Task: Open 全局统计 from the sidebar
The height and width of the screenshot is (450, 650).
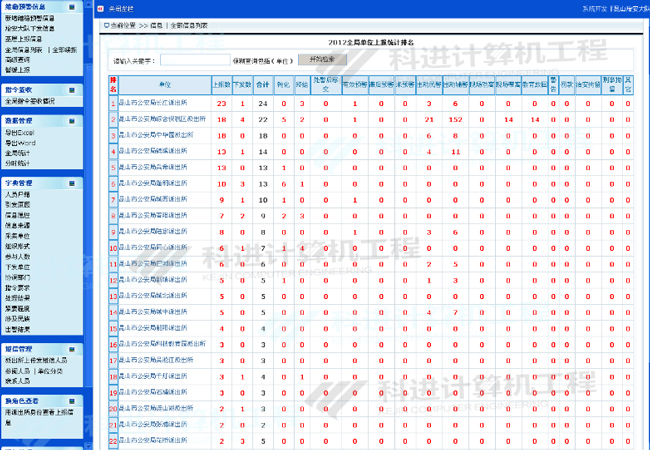Action: pyautogui.click(x=20, y=153)
